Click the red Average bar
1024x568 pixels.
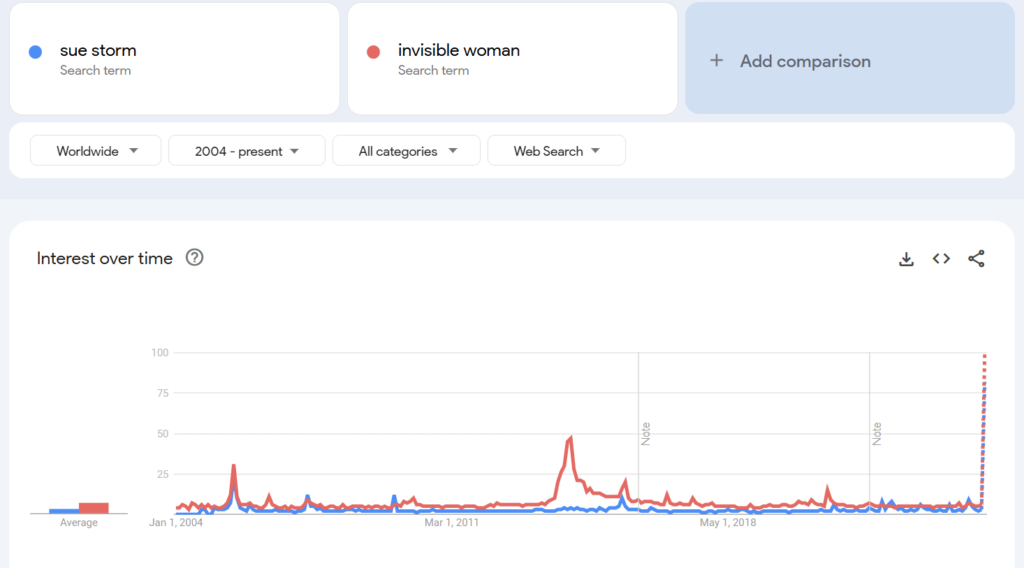[x=93, y=507]
